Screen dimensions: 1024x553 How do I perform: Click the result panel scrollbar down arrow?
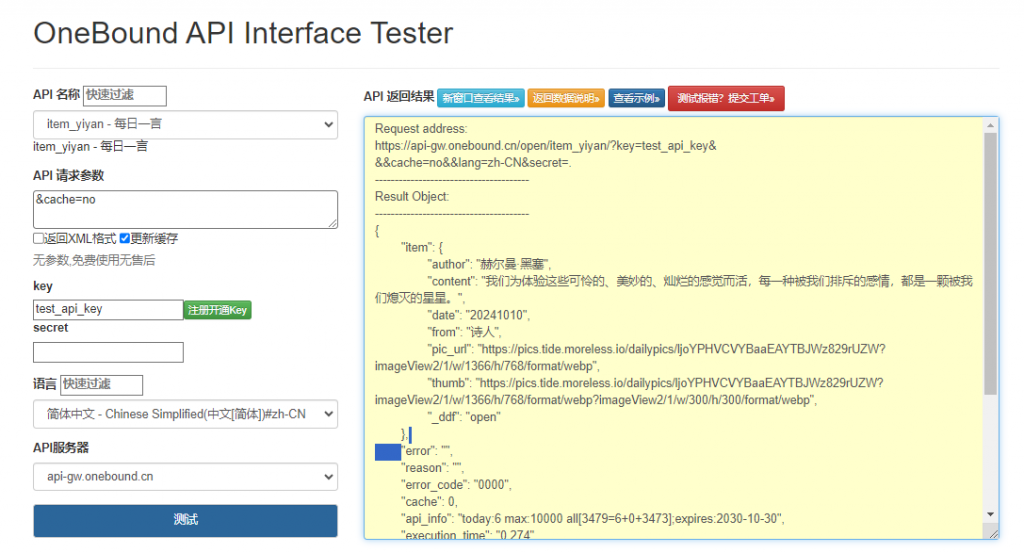990,513
